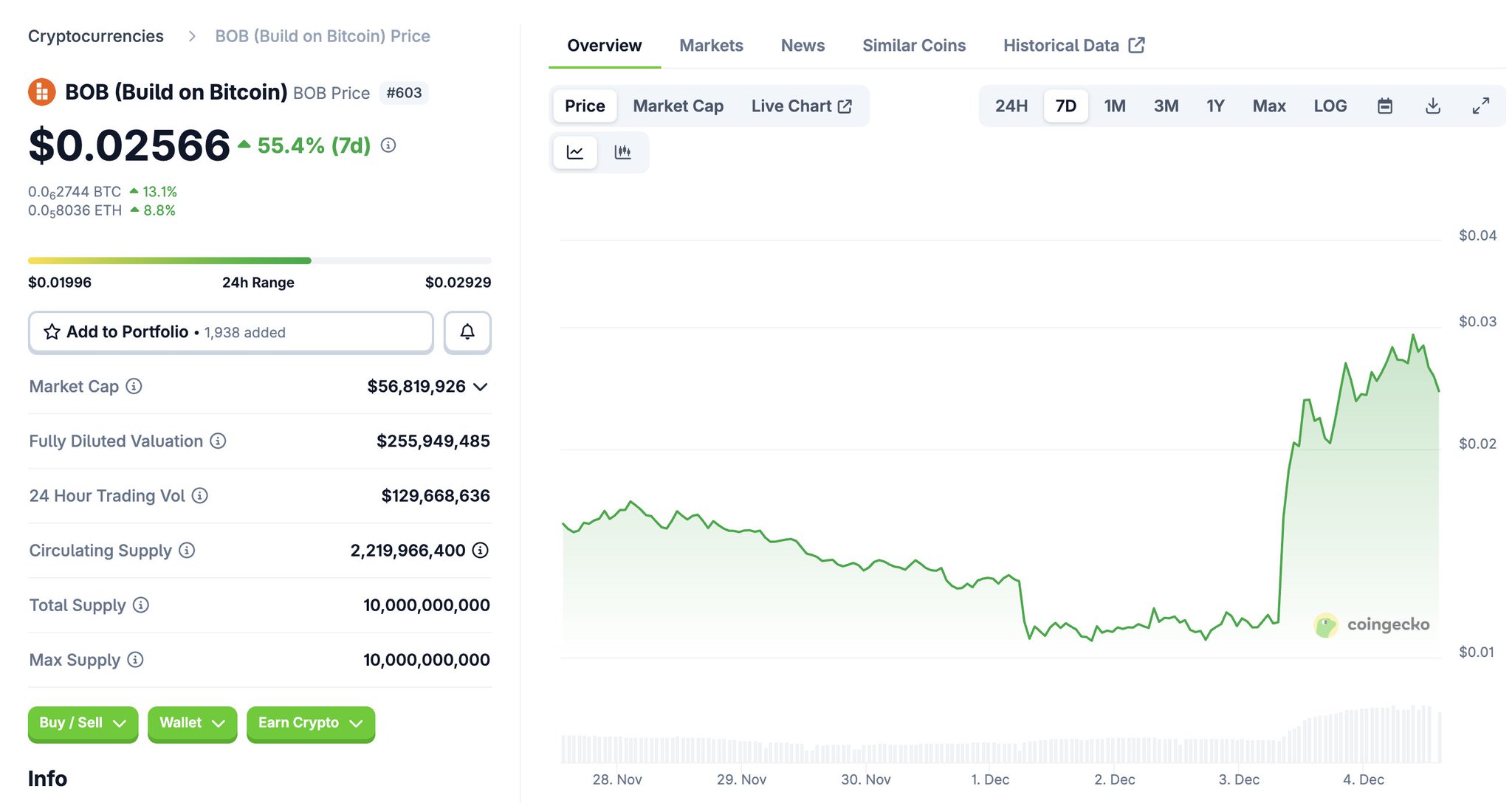Switch to candlestick chart view icon
This screenshot has width=1512, height=803.
[x=622, y=152]
